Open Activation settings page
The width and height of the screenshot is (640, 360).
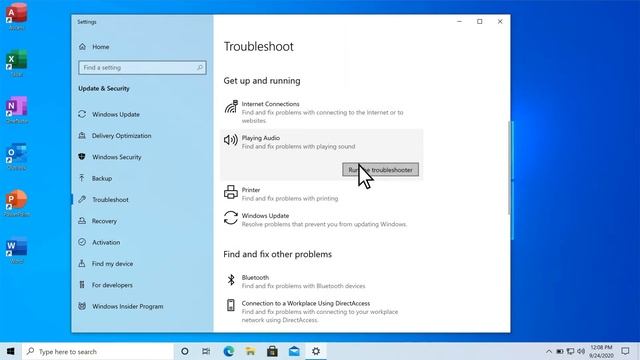(x=106, y=242)
